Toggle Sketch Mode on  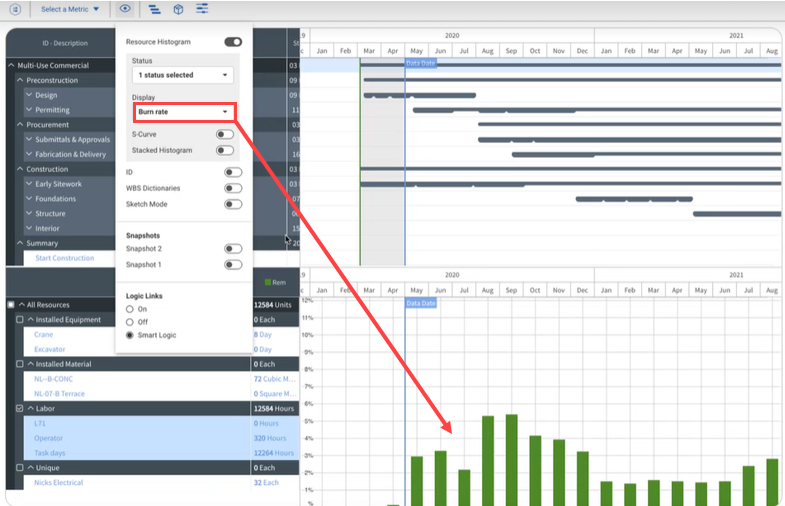click(233, 204)
